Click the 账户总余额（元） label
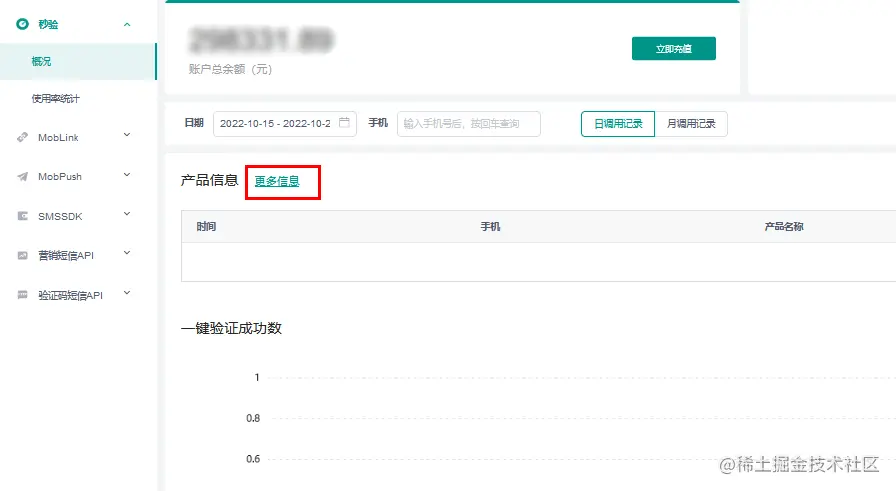Image resolution: width=896 pixels, height=491 pixels. click(231, 69)
